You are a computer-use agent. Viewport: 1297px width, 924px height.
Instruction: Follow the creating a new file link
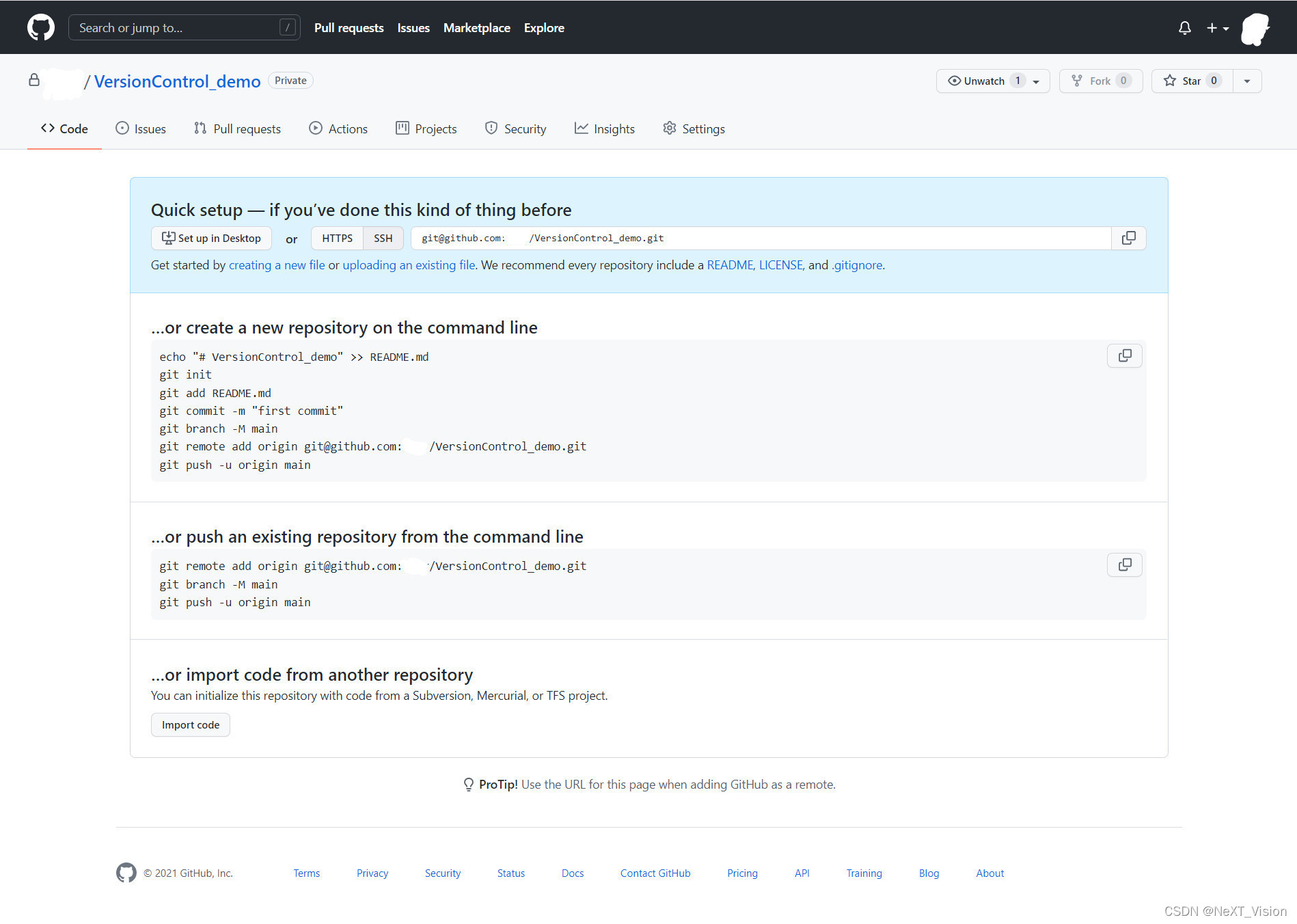(x=277, y=265)
